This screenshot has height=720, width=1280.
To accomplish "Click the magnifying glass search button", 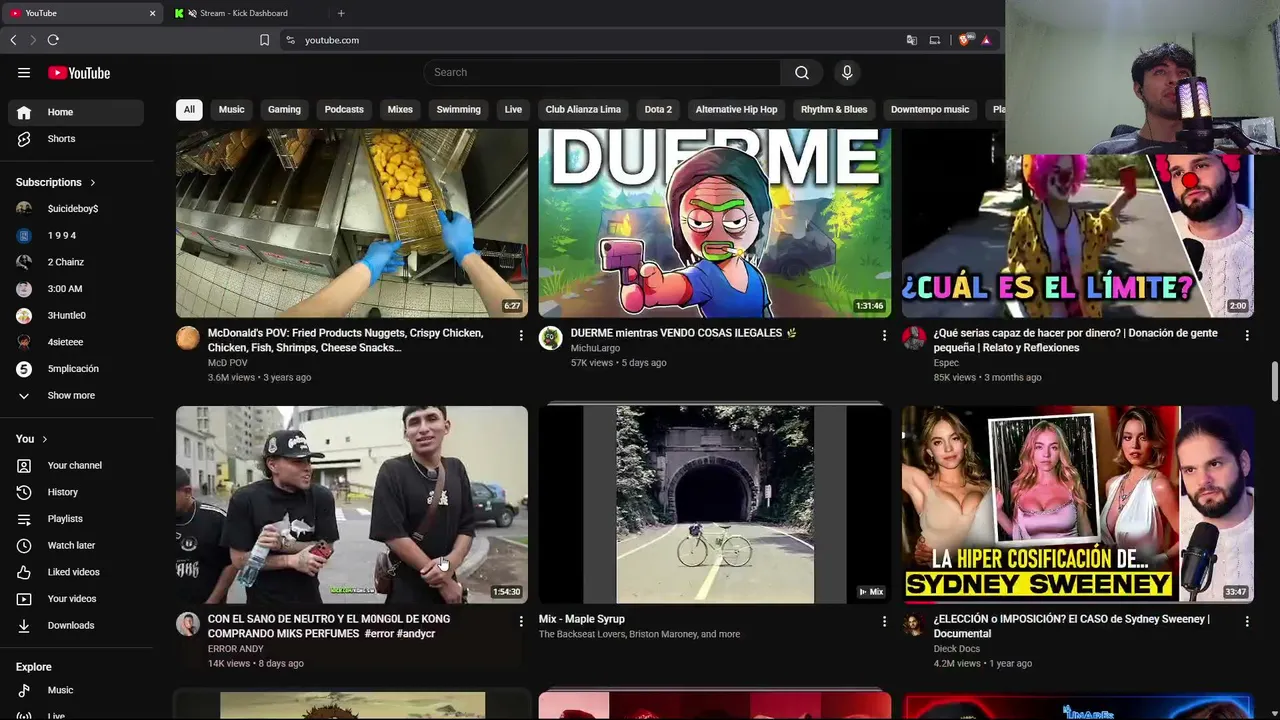I will [802, 72].
